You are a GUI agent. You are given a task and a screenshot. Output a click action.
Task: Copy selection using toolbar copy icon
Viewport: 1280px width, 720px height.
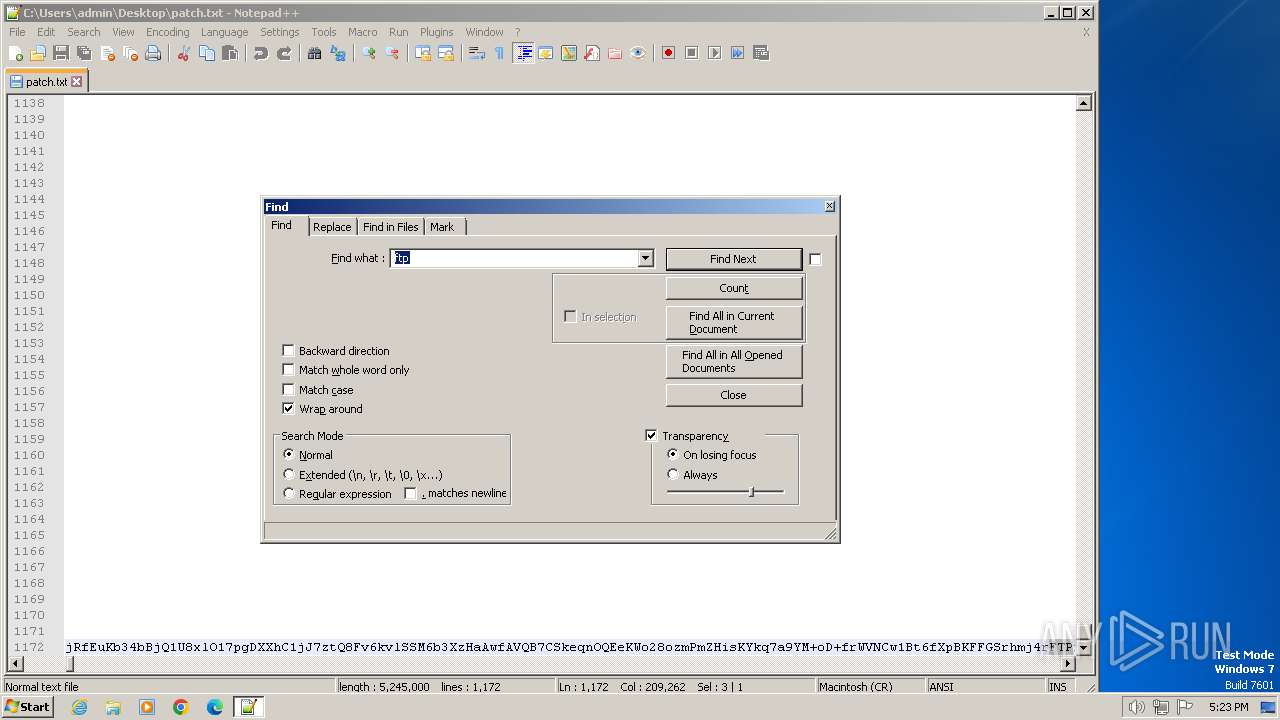click(x=207, y=53)
